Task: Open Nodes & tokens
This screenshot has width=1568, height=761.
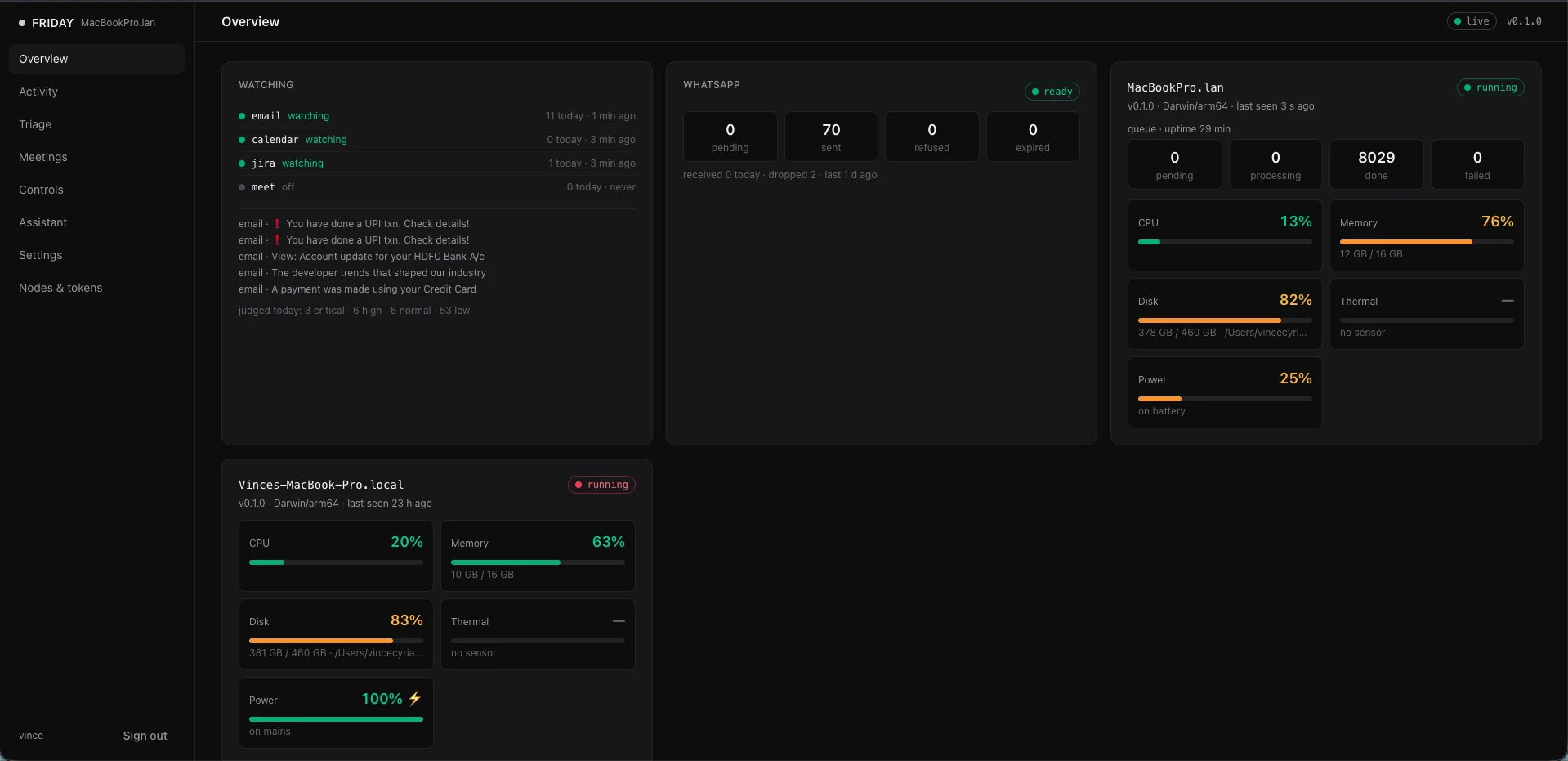Action: point(96,288)
